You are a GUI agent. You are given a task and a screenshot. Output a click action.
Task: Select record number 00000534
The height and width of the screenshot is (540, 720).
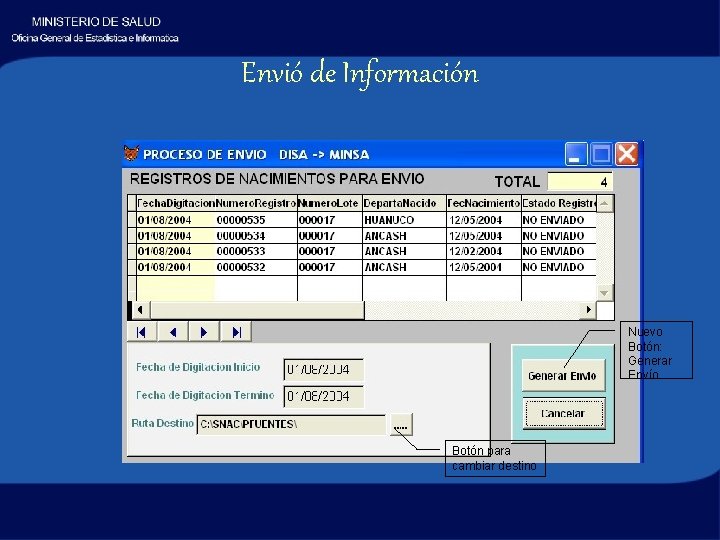[x=256, y=236]
